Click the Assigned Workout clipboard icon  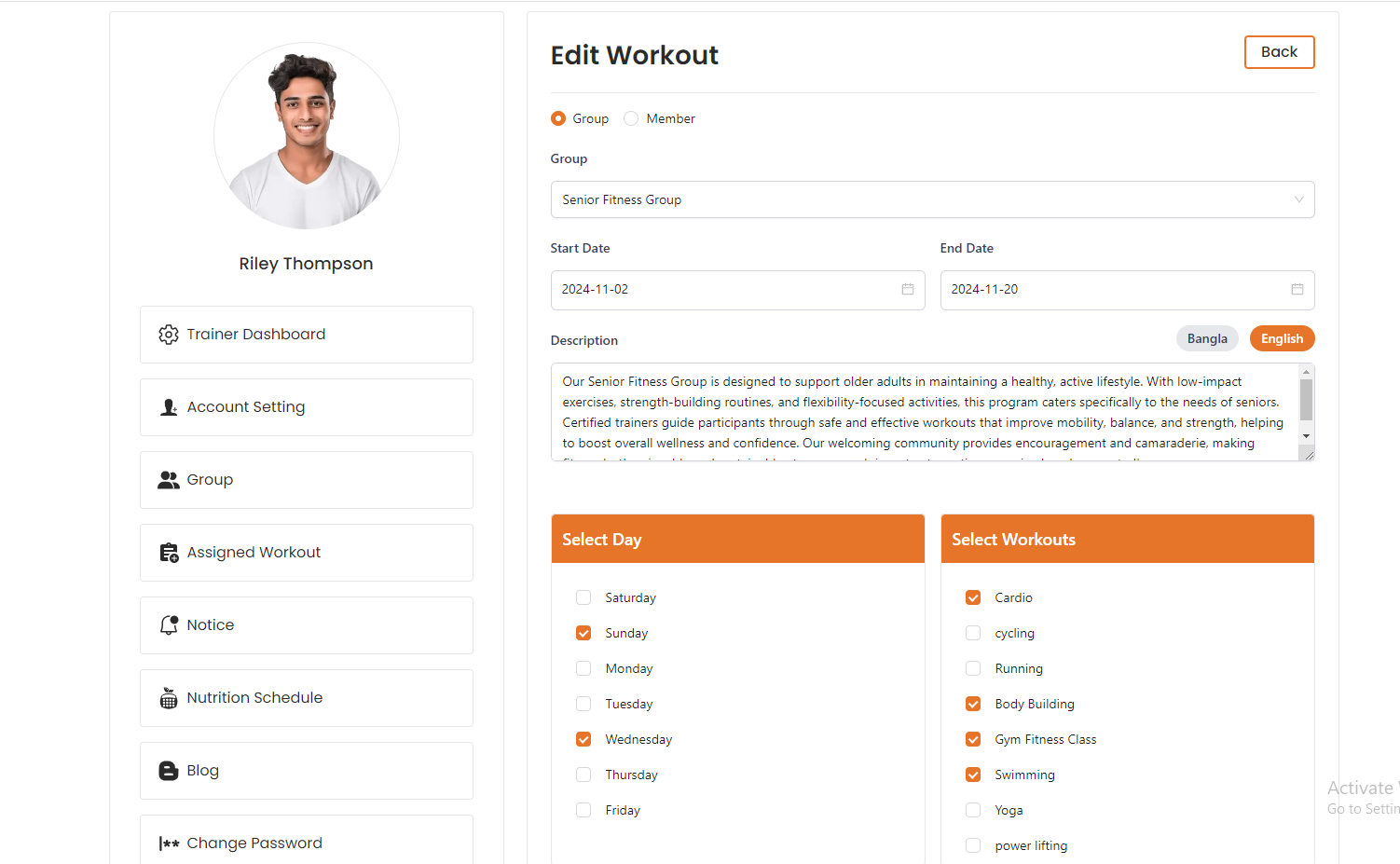click(x=169, y=553)
